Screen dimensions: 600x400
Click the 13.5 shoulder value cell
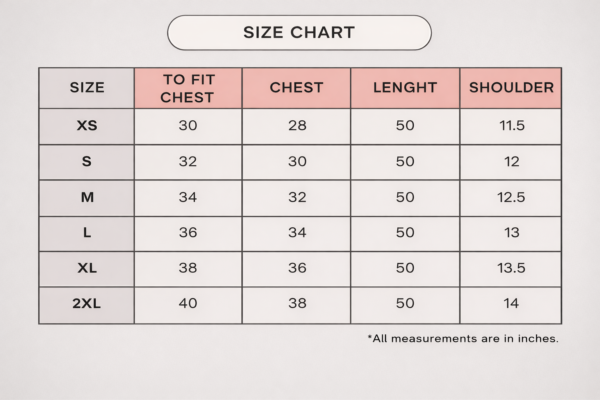click(x=511, y=270)
